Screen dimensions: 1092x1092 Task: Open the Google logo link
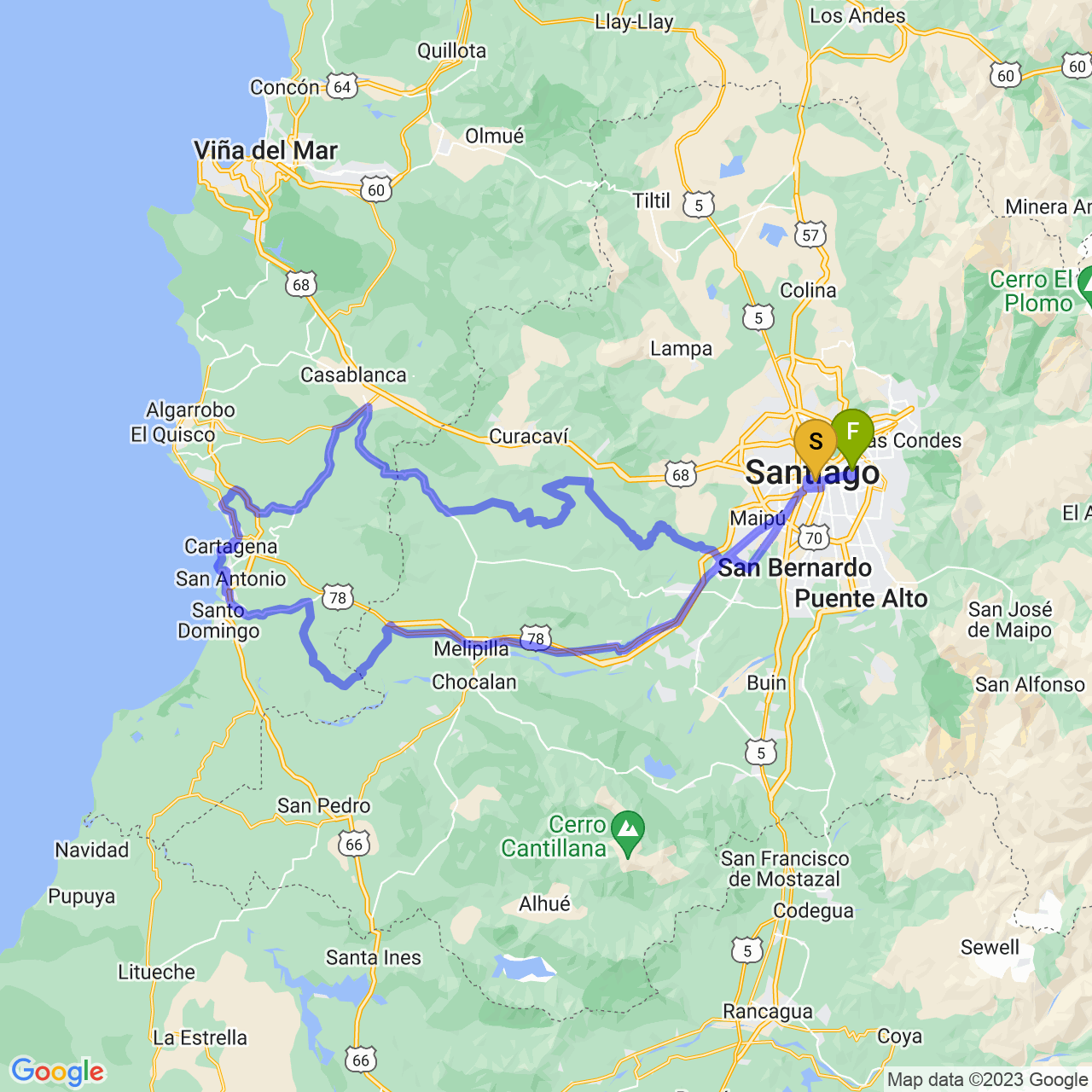tap(58, 1072)
